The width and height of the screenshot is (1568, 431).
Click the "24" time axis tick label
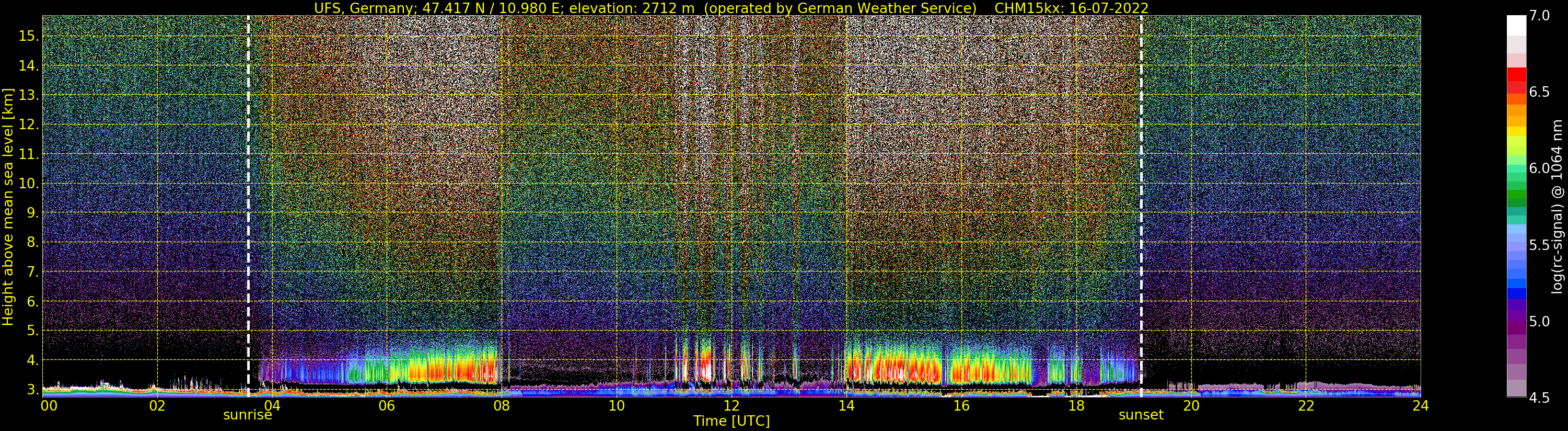(1421, 405)
